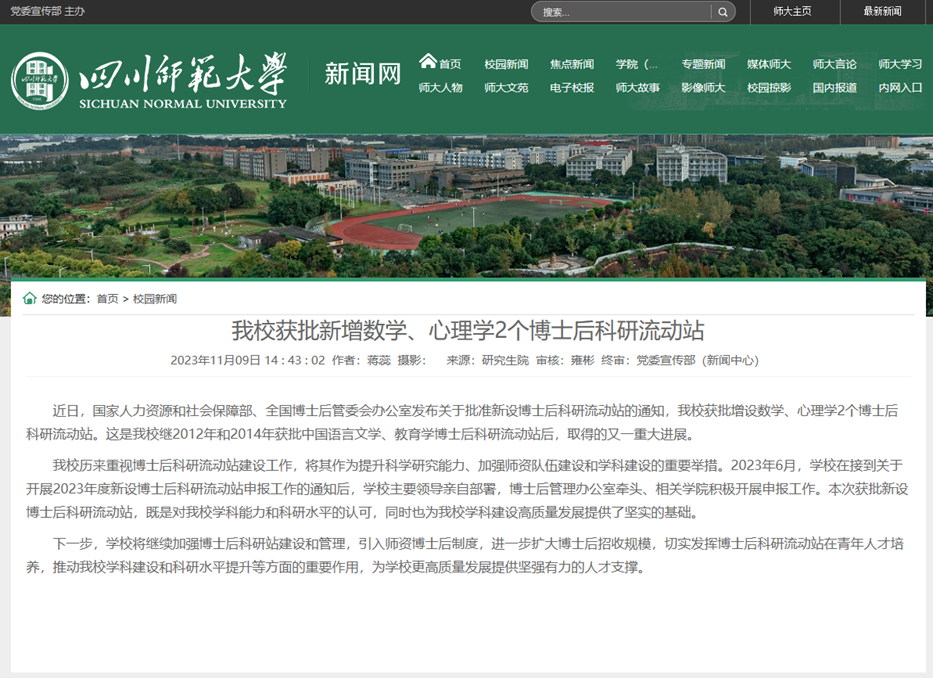Open 师大主页 in top bar

(792, 12)
